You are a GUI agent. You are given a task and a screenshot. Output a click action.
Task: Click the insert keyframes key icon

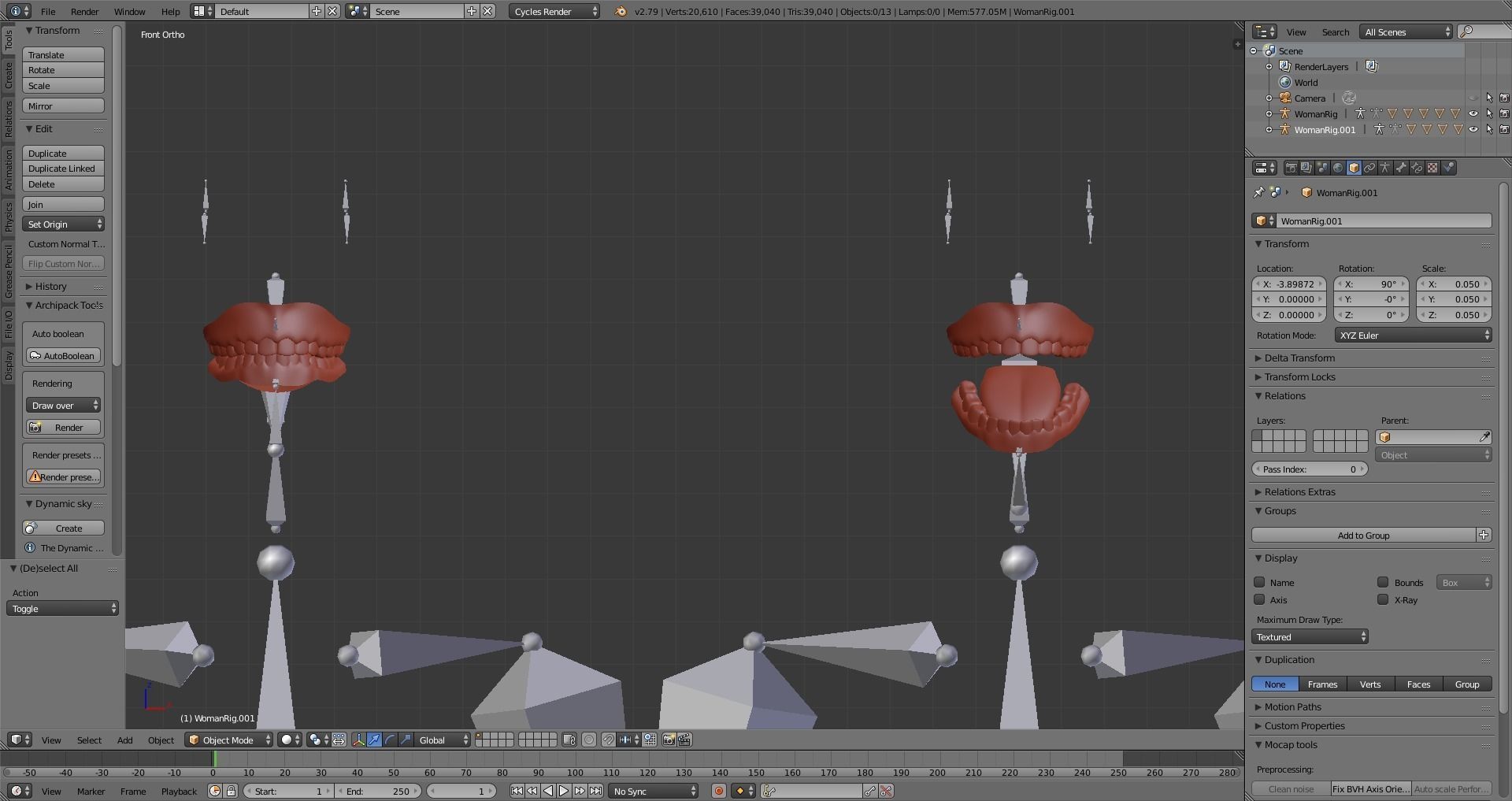870,791
